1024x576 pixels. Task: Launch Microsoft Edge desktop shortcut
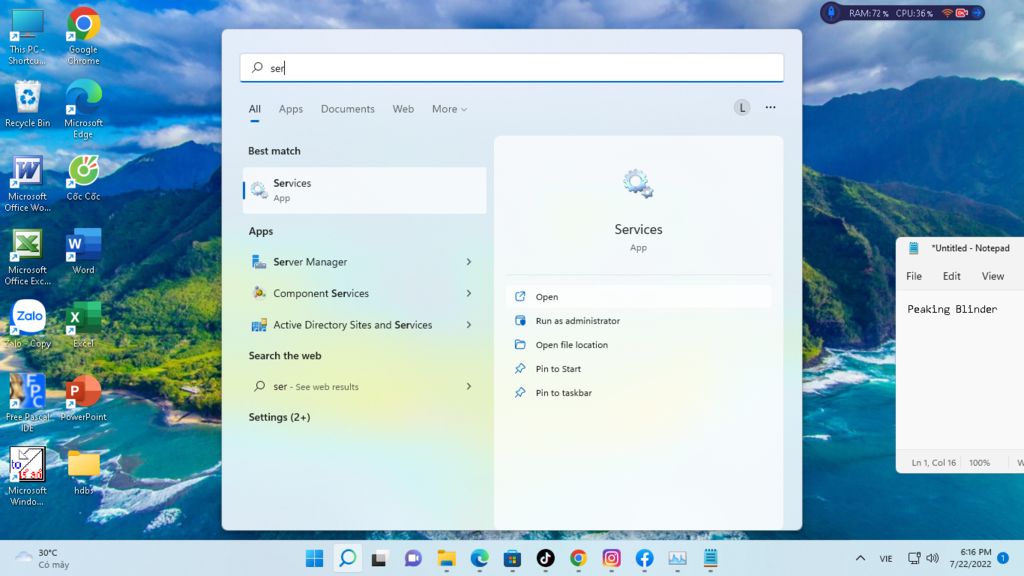[84, 110]
